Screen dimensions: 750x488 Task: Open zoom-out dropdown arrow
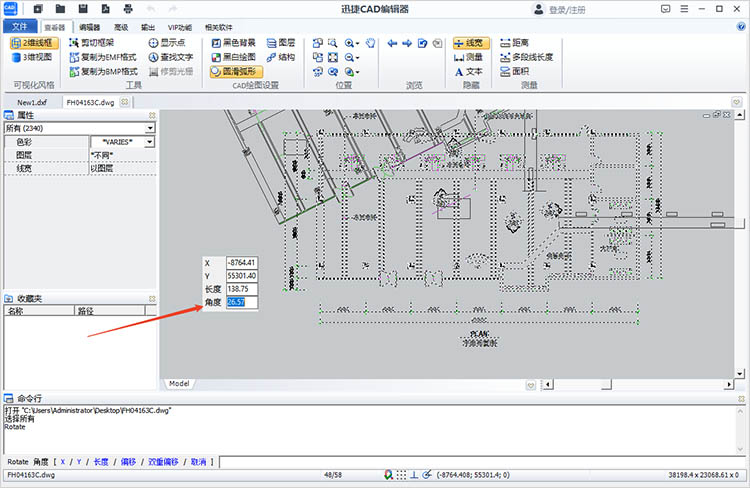[357, 58]
